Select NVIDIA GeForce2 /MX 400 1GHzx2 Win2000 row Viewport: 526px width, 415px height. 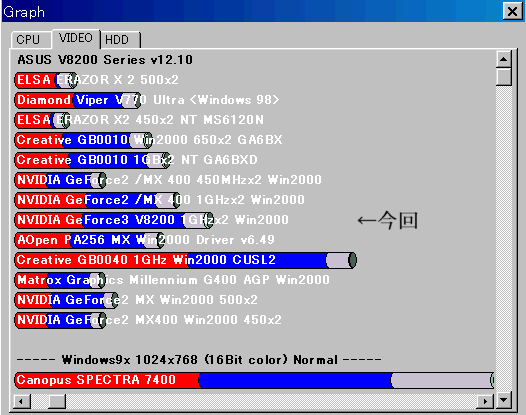coord(160,200)
